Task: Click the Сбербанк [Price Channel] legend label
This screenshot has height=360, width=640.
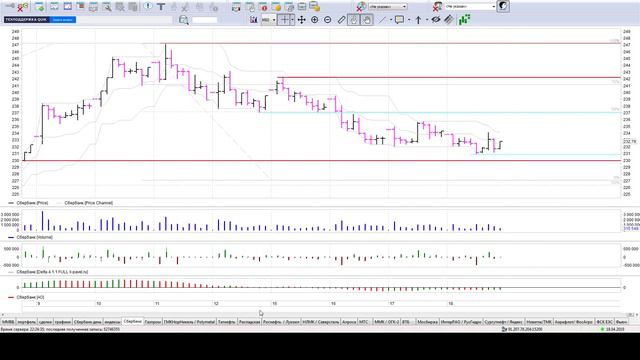Action: (x=89, y=203)
